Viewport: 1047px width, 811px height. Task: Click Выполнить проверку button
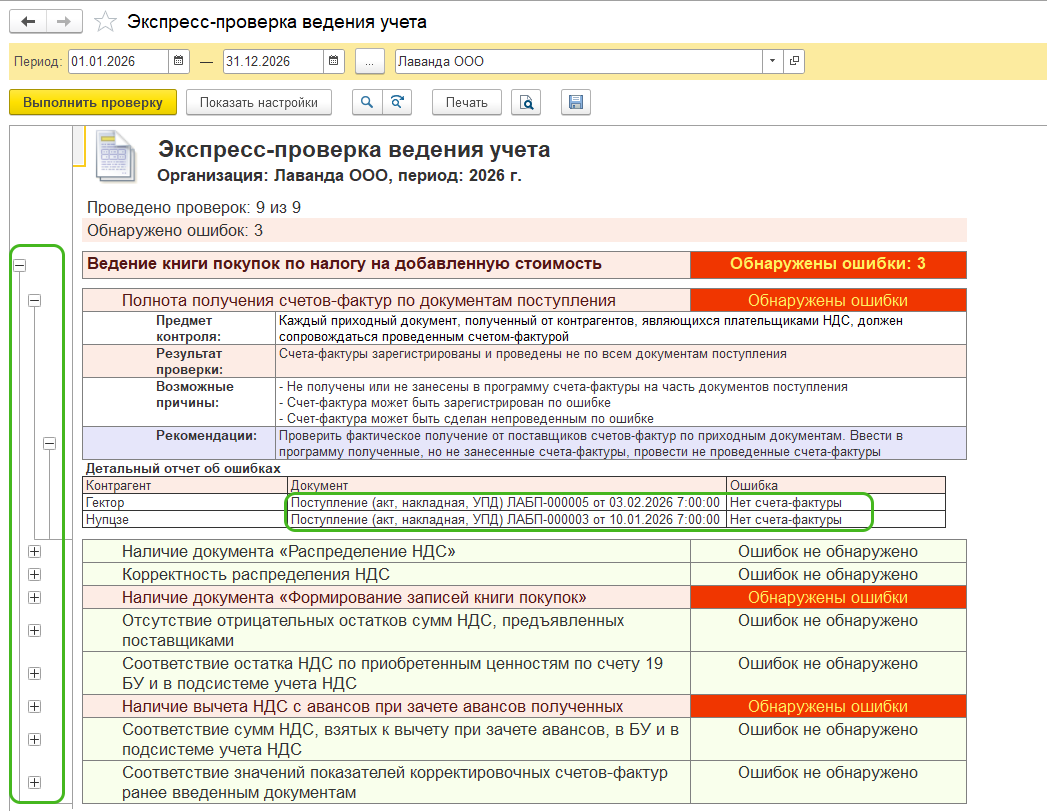click(x=92, y=102)
